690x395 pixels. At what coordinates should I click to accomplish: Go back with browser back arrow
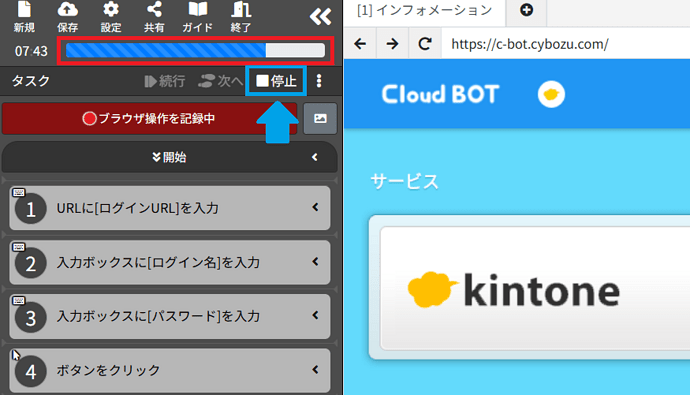tap(360, 44)
